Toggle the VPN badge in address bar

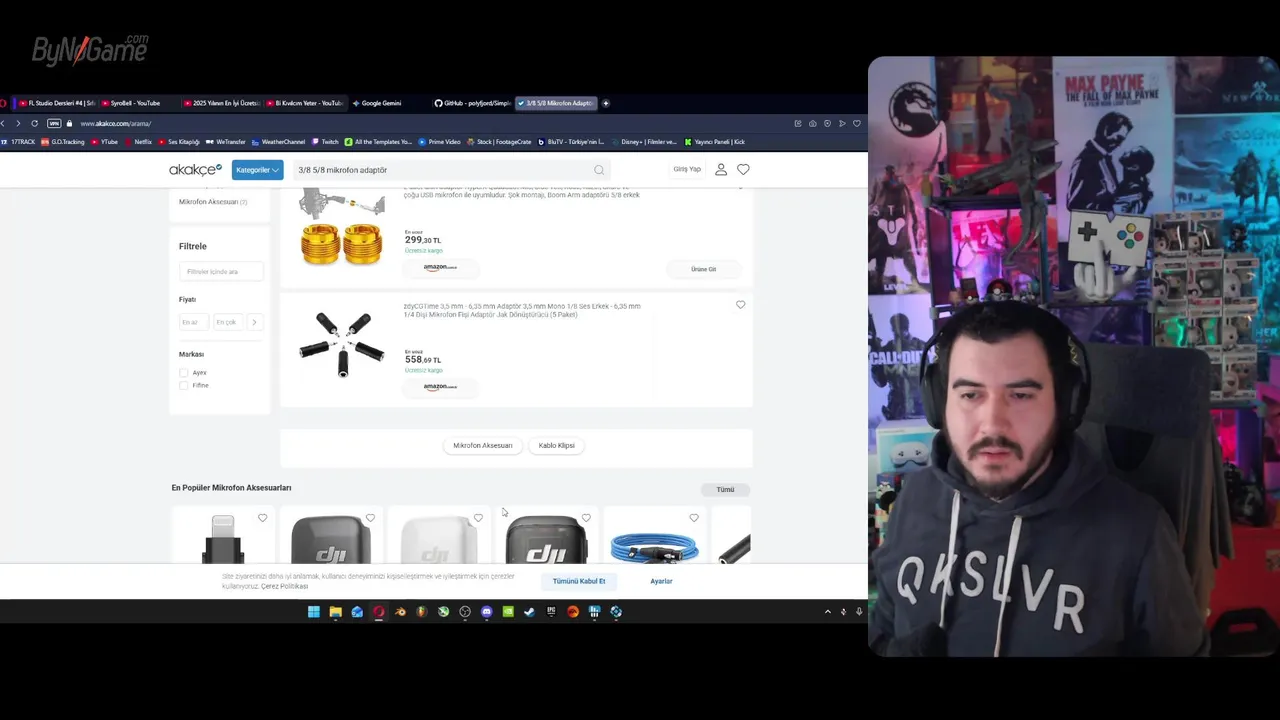click(x=54, y=123)
